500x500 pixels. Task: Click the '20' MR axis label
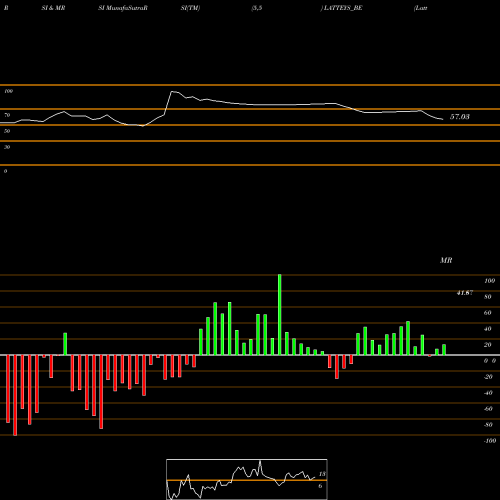pyautogui.click(x=488, y=345)
